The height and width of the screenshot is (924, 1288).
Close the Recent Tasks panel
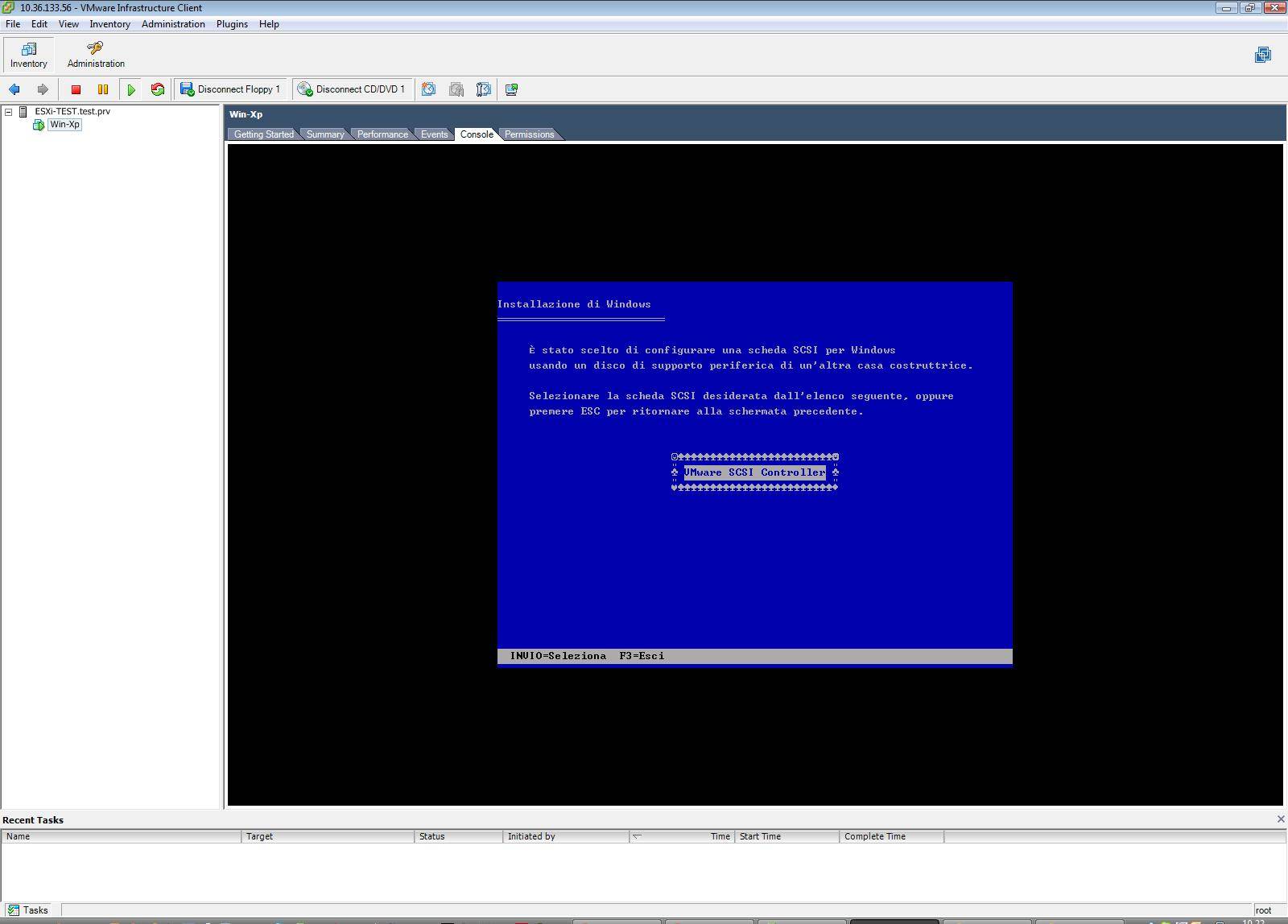1281,819
